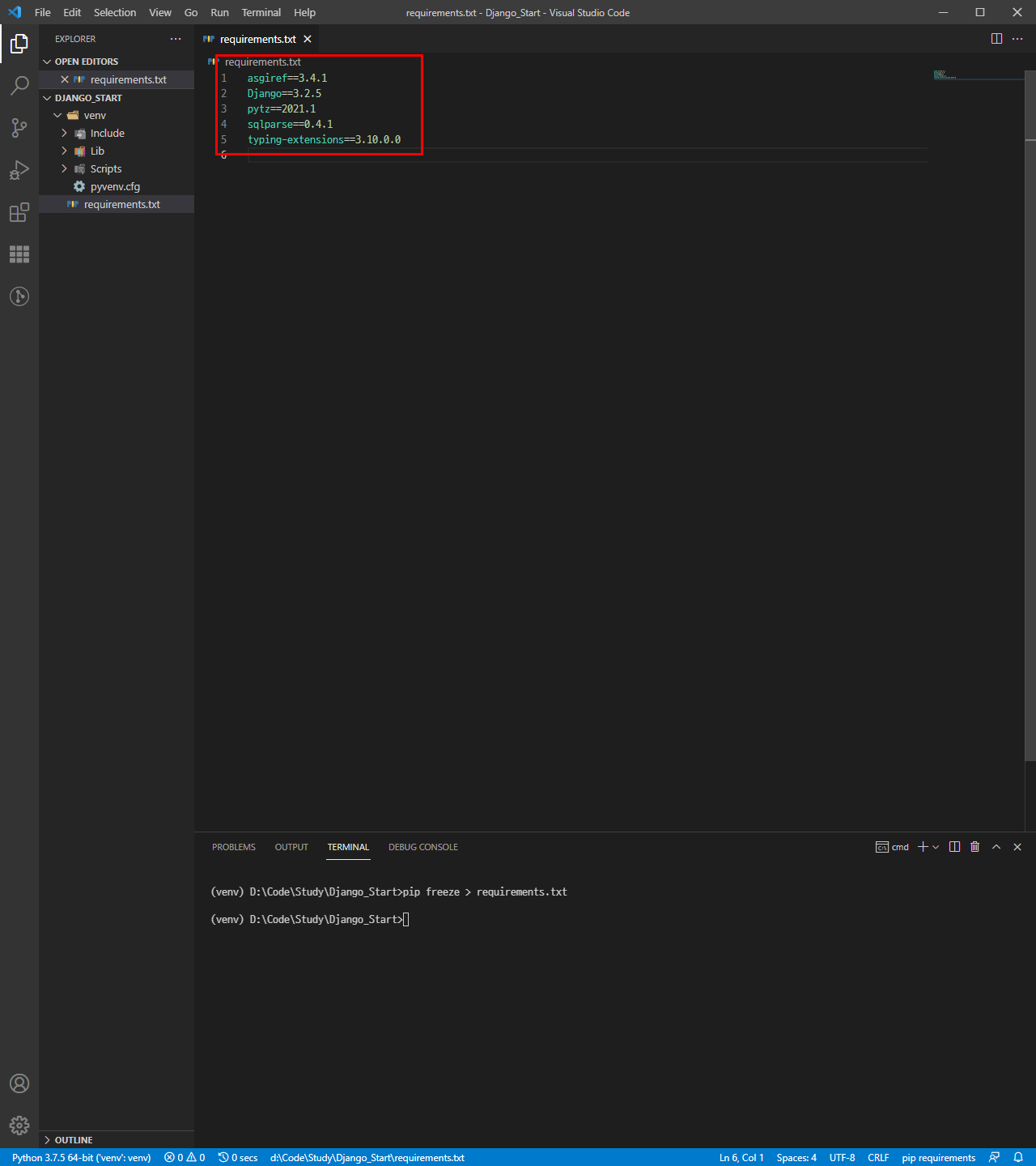This screenshot has height=1166, width=1036.
Task: Open the terminal launch profile dropdown arrow
Action: (936, 847)
